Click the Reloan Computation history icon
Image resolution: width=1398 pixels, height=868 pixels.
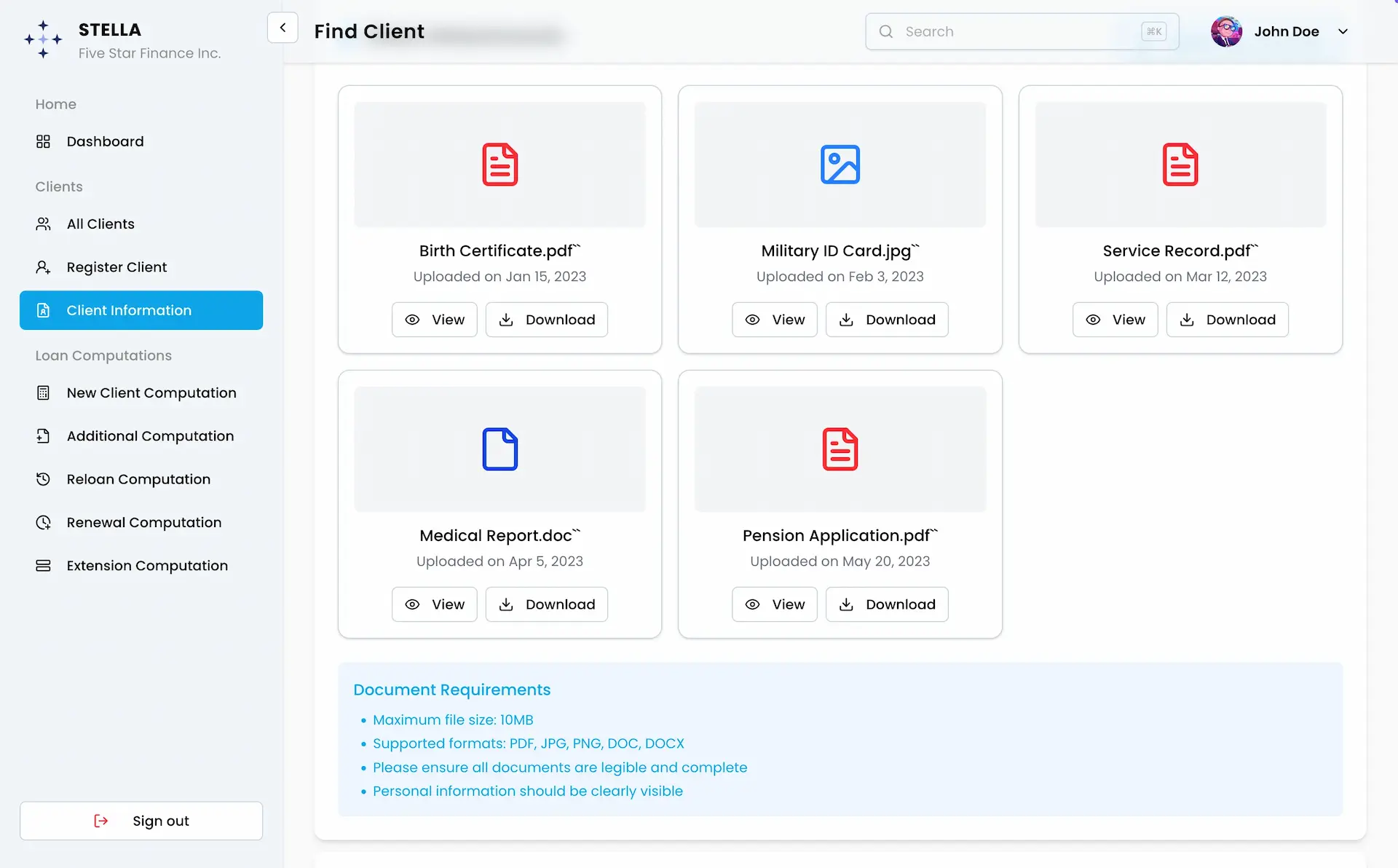(x=43, y=479)
